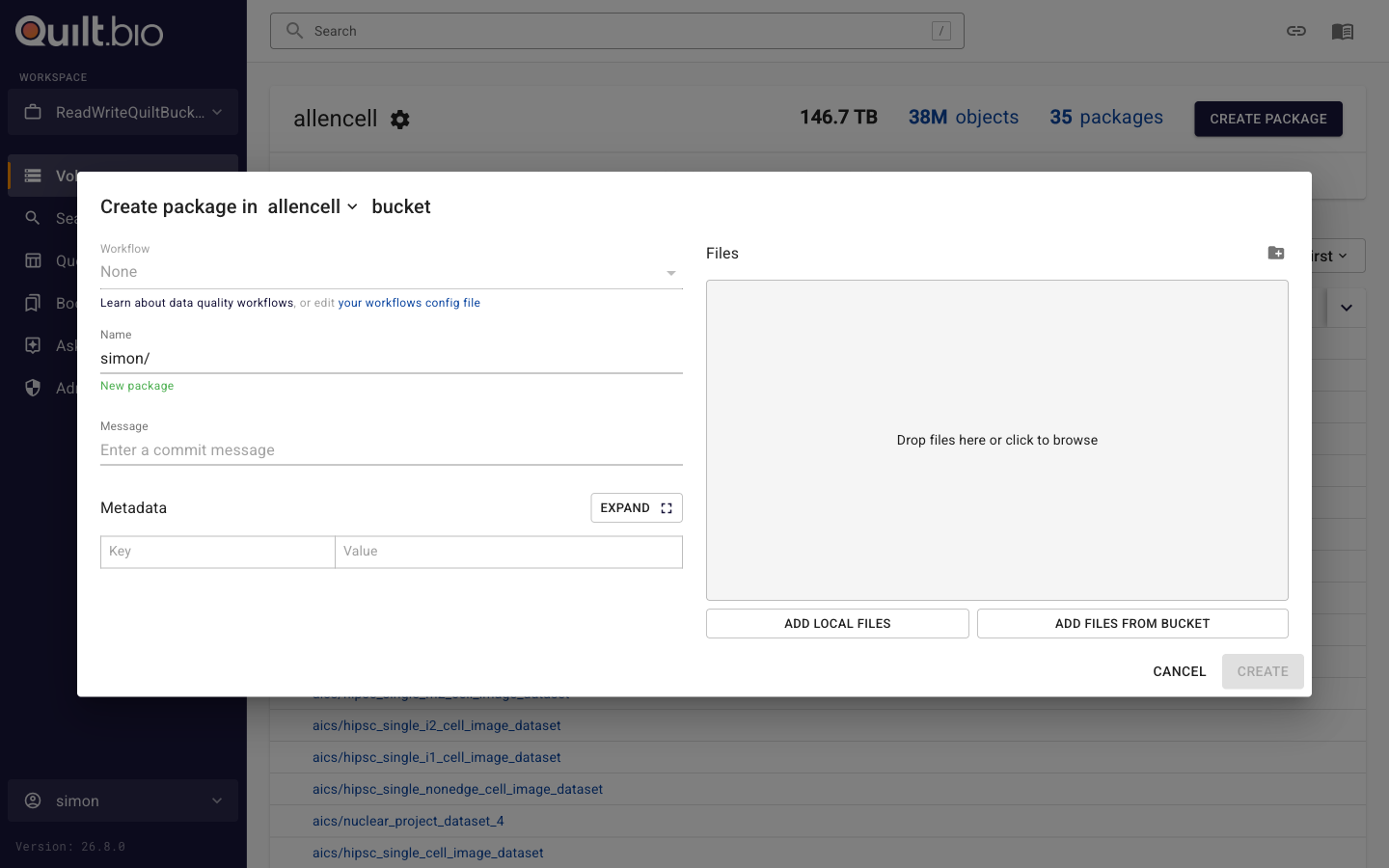Open aics/nuclear_project_dataset_4 package
This screenshot has width=1389, height=868.
[408, 821]
